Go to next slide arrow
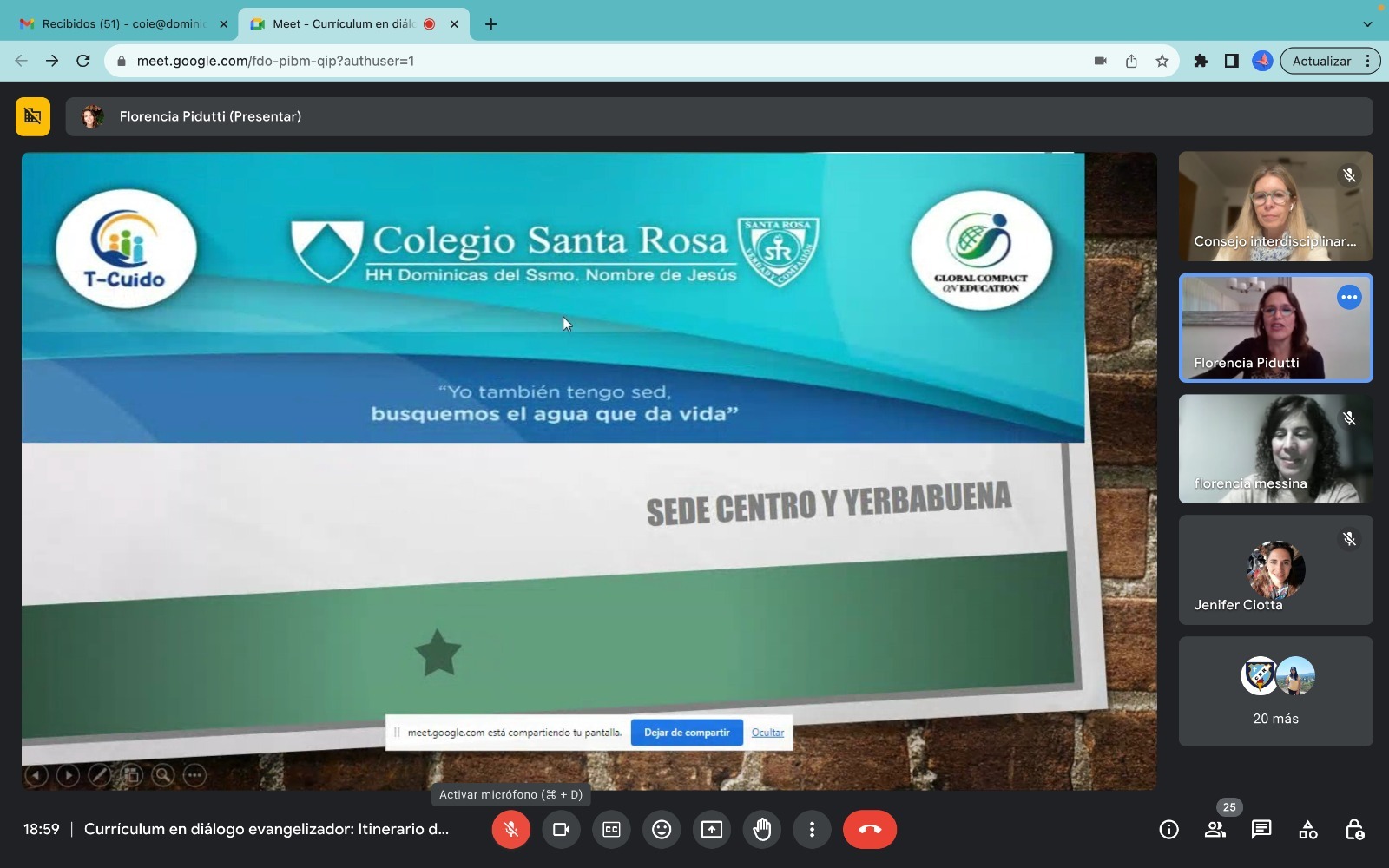This screenshot has height=868, width=1389. coord(68,775)
